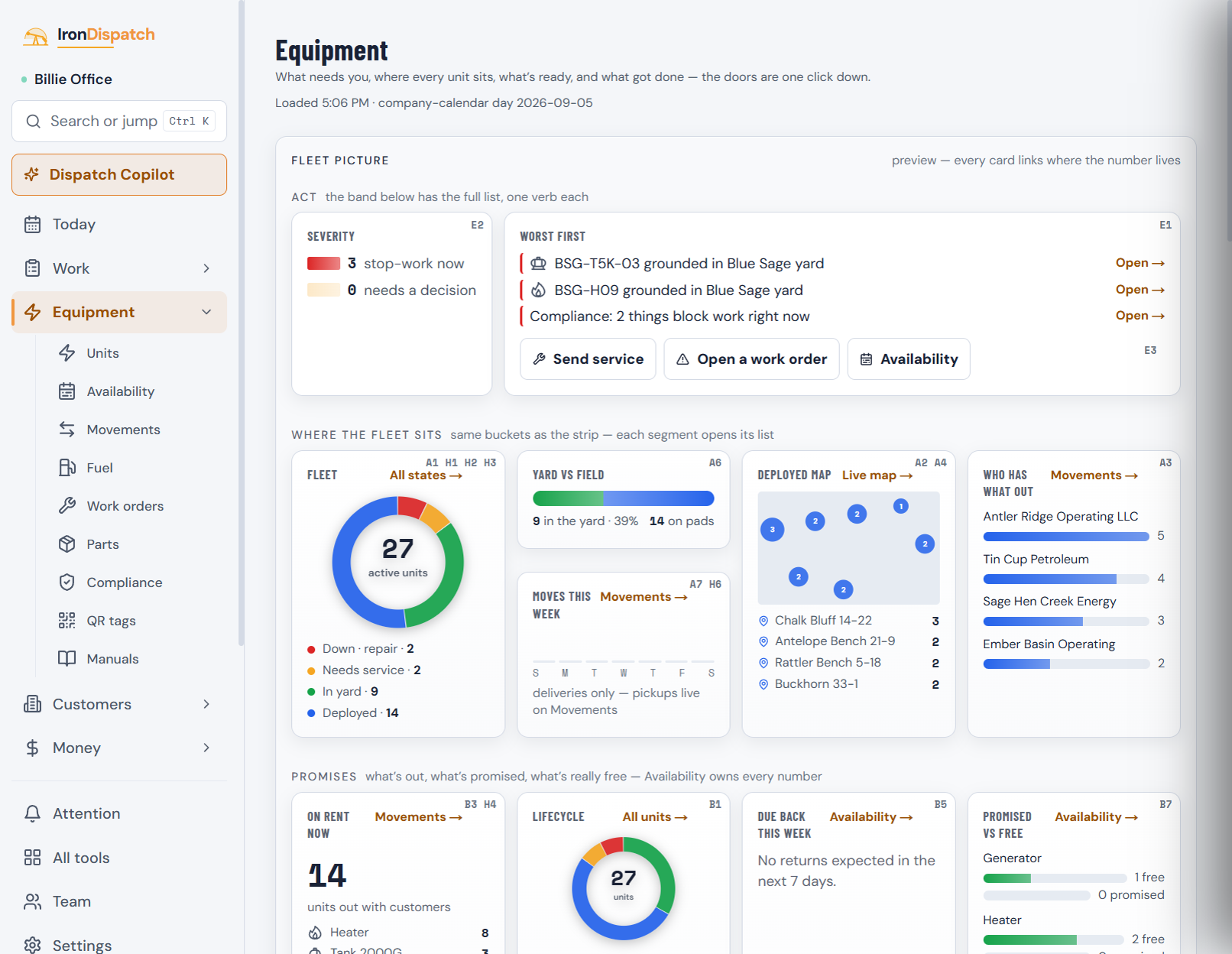Click the Attention bell icon
This screenshot has width=1232, height=954.
point(32,813)
